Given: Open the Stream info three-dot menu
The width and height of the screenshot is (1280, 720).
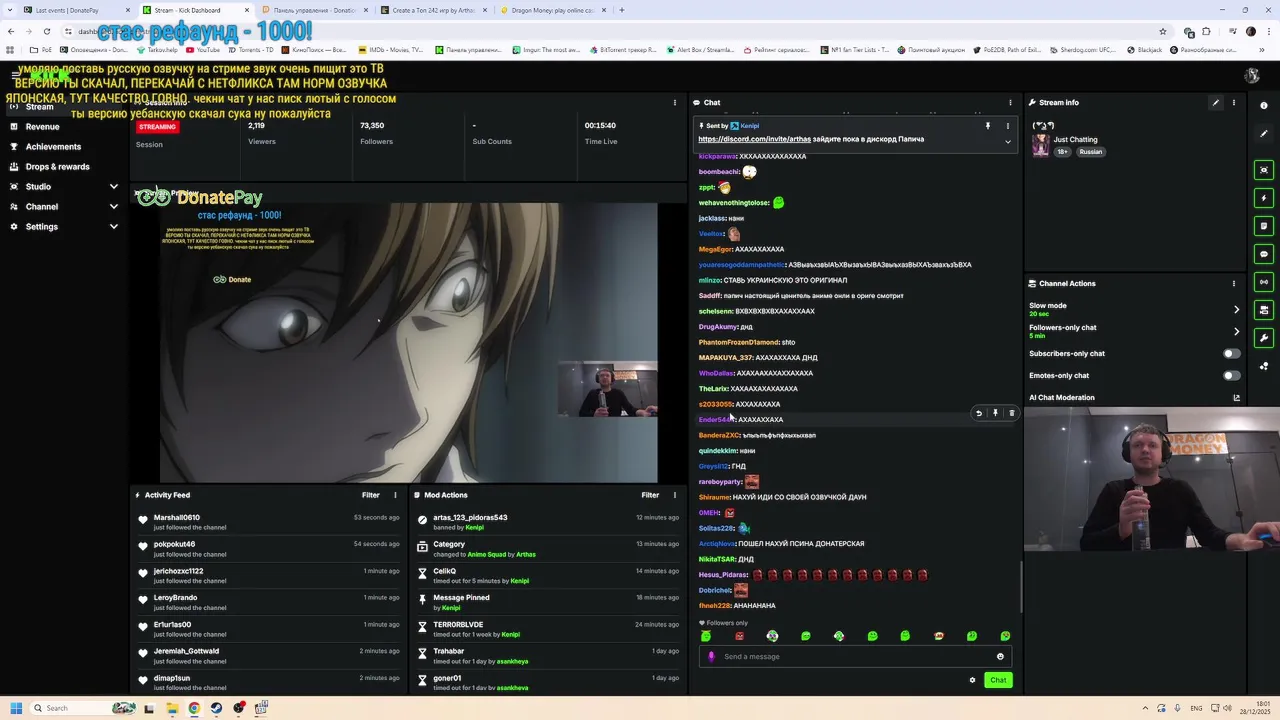Looking at the screenshot, I should coord(1234,103).
